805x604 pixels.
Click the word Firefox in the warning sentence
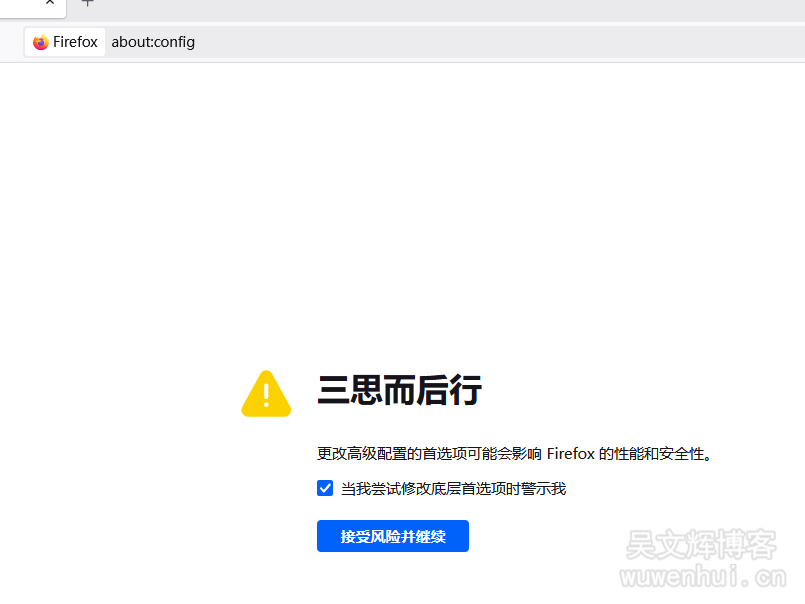click(571, 454)
